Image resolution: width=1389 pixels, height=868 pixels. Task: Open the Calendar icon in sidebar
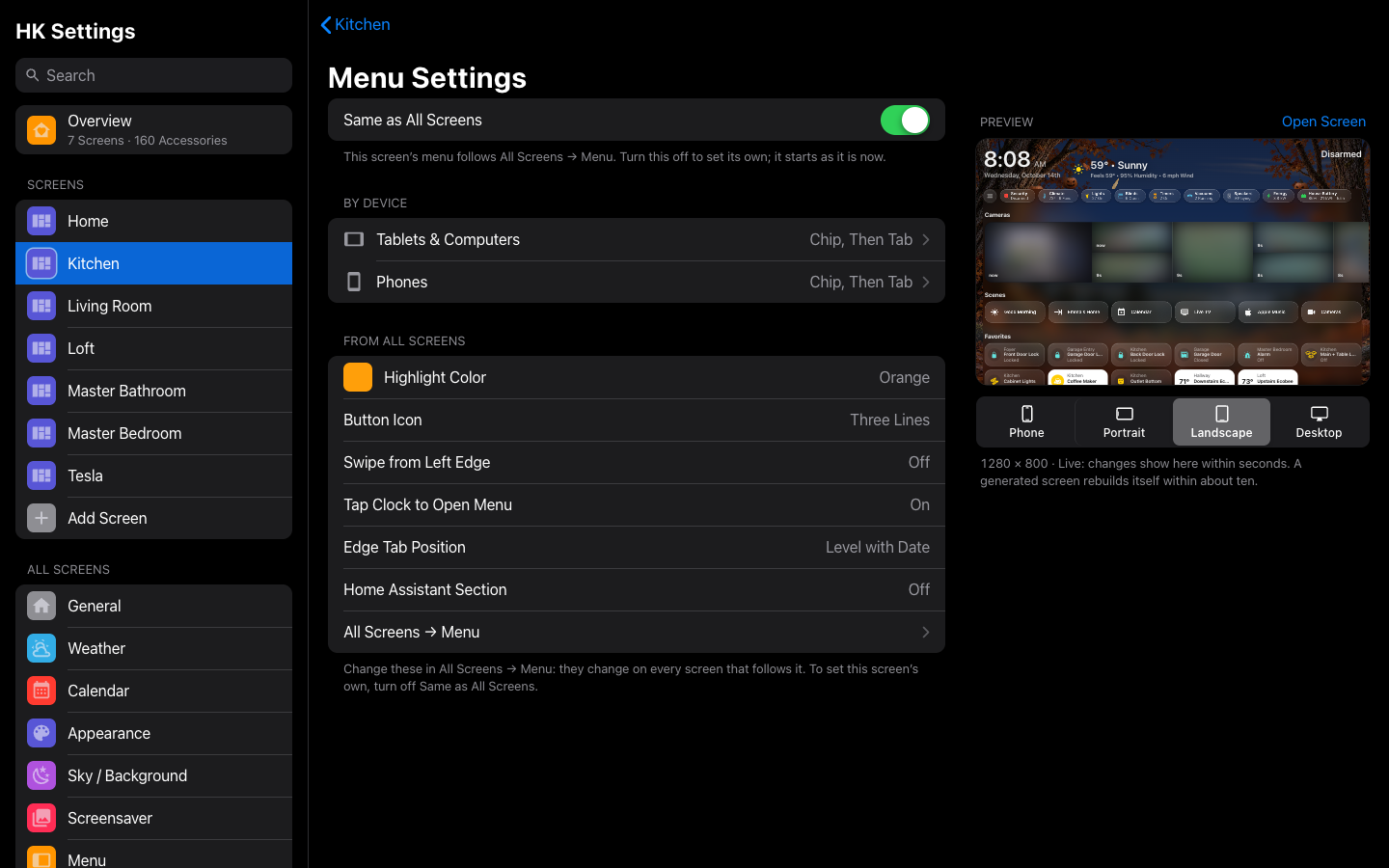coord(41,691)
